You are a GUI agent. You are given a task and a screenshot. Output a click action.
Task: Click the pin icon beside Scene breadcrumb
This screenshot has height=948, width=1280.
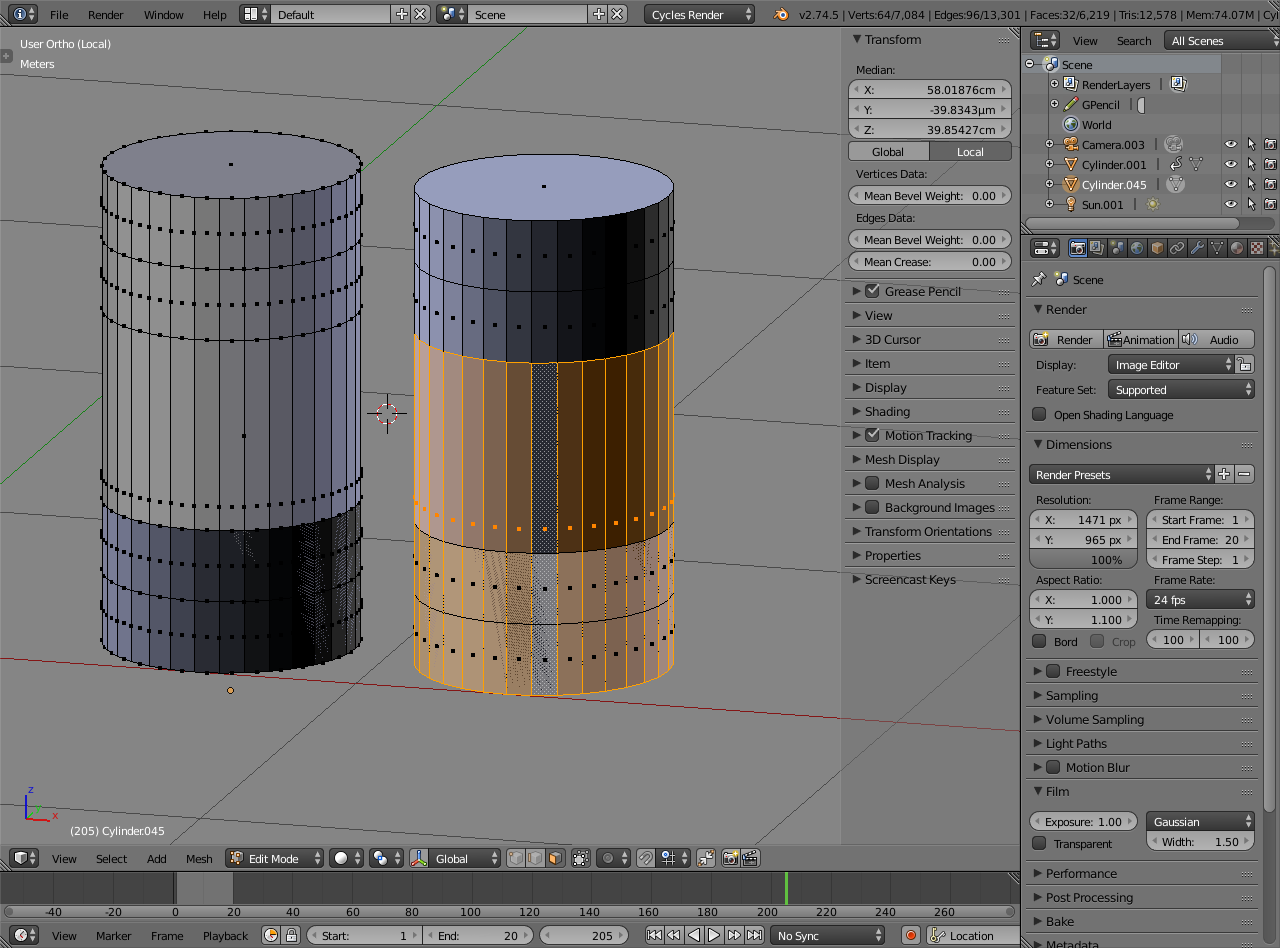pyautogui.click(x=1039, y=280)
